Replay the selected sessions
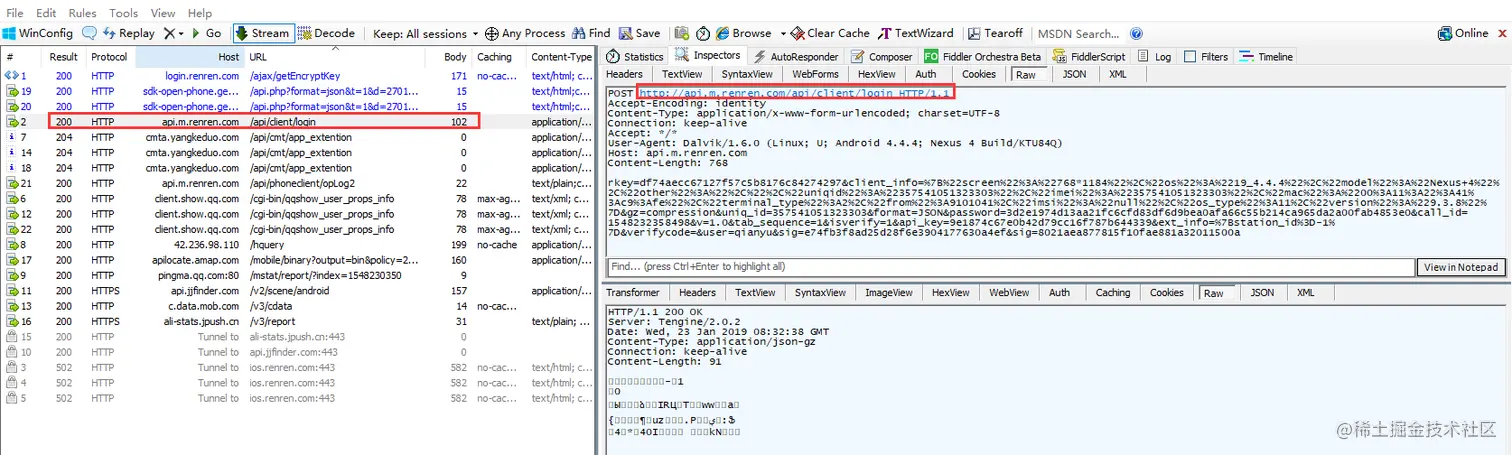 [x=128, y=33]
